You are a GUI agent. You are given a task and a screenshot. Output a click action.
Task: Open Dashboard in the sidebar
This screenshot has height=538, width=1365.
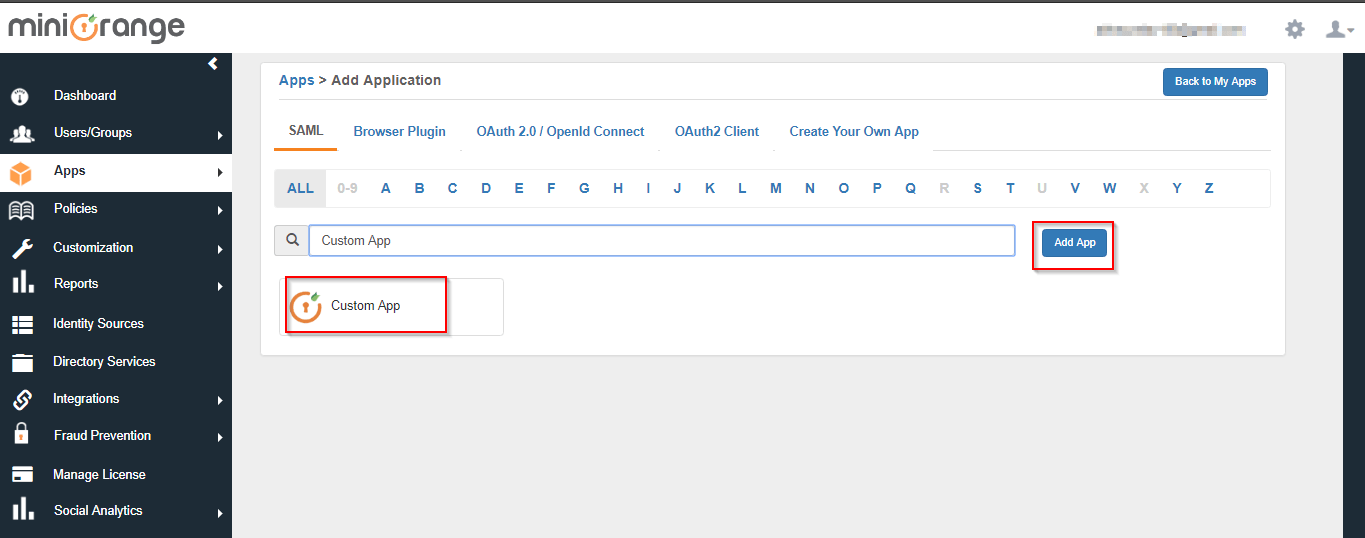coord(85,96)
